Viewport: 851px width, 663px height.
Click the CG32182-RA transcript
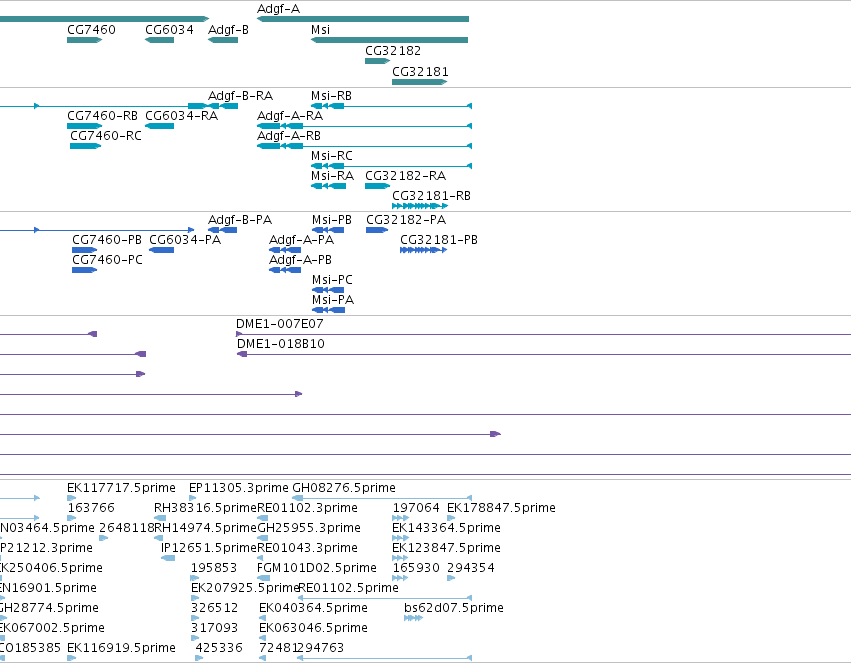coord(378,186)
